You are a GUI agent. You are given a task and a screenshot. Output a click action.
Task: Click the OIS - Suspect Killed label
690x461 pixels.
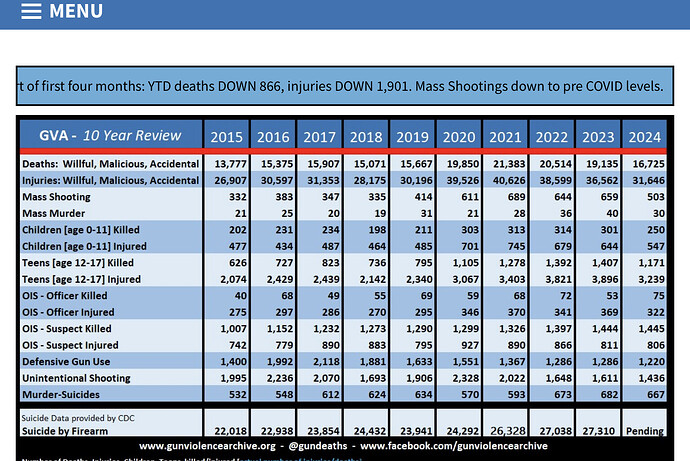[67, 329]
